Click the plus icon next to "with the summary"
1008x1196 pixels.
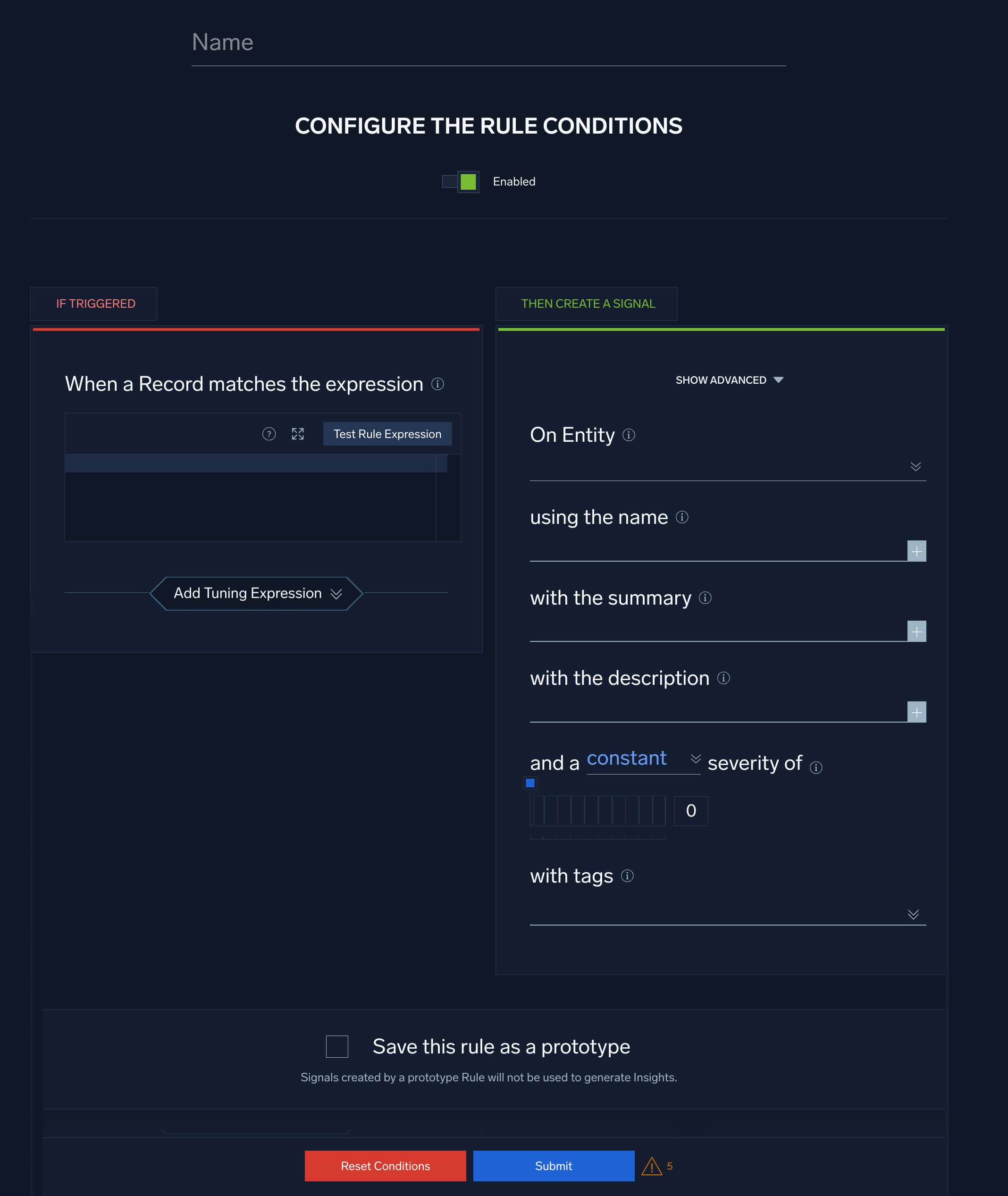(917, 632)
